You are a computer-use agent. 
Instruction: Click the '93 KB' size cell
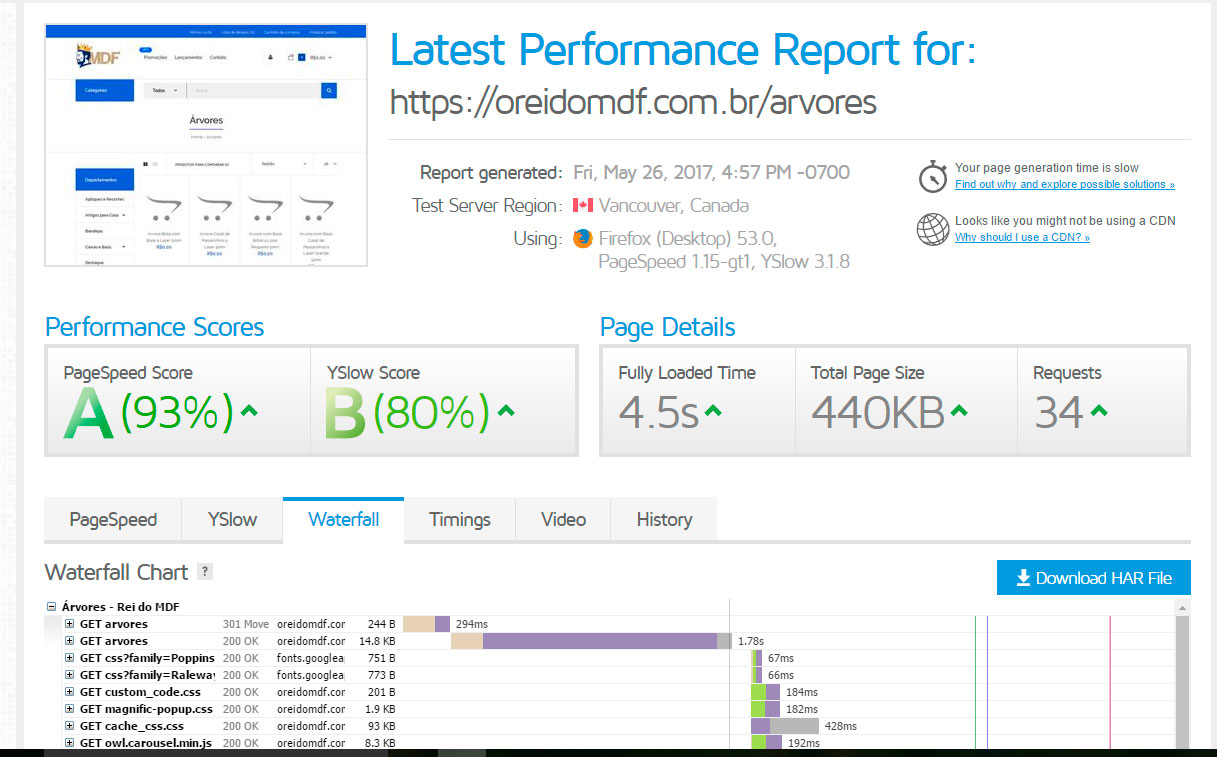pos(383,726)
